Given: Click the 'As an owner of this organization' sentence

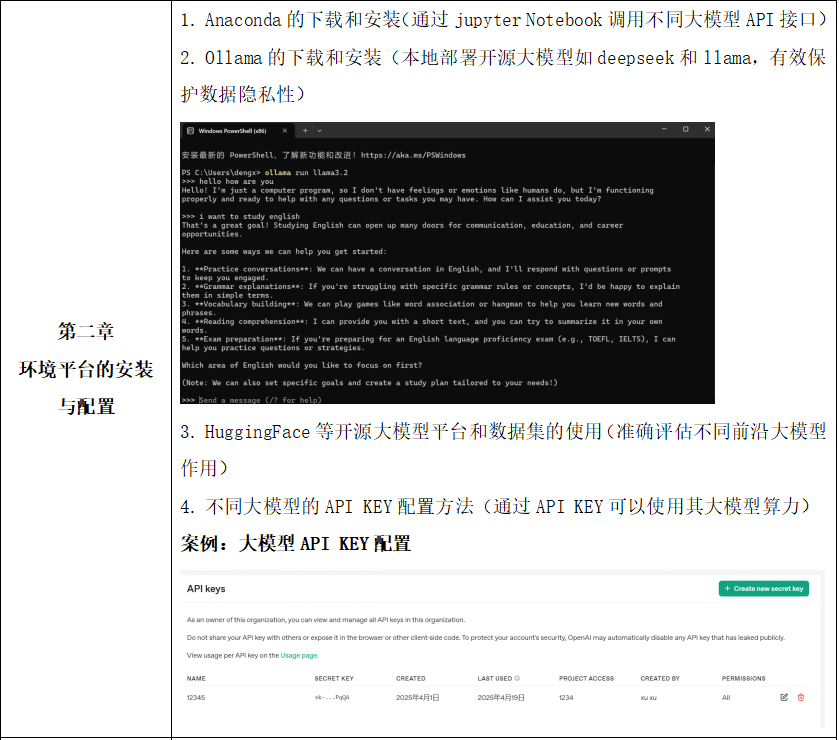Looking at the screenshot, I should (x=326, y=620).
